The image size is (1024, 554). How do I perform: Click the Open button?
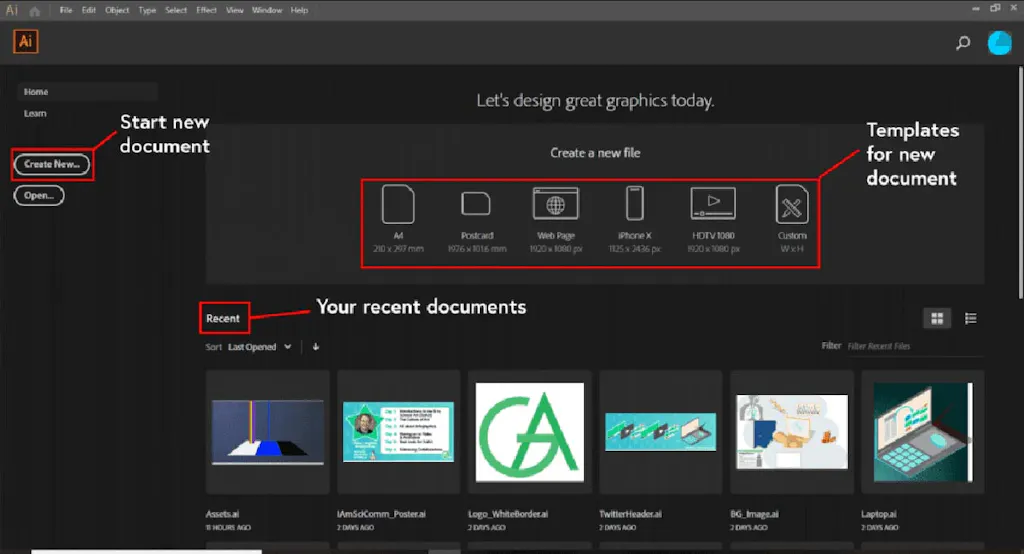(x=39, y=196)
